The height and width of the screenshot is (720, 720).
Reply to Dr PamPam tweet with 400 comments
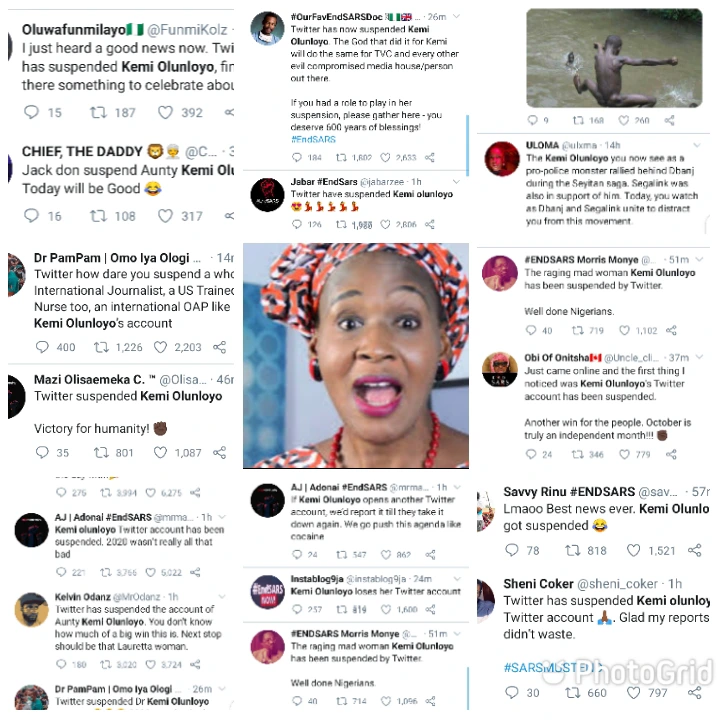42,347
